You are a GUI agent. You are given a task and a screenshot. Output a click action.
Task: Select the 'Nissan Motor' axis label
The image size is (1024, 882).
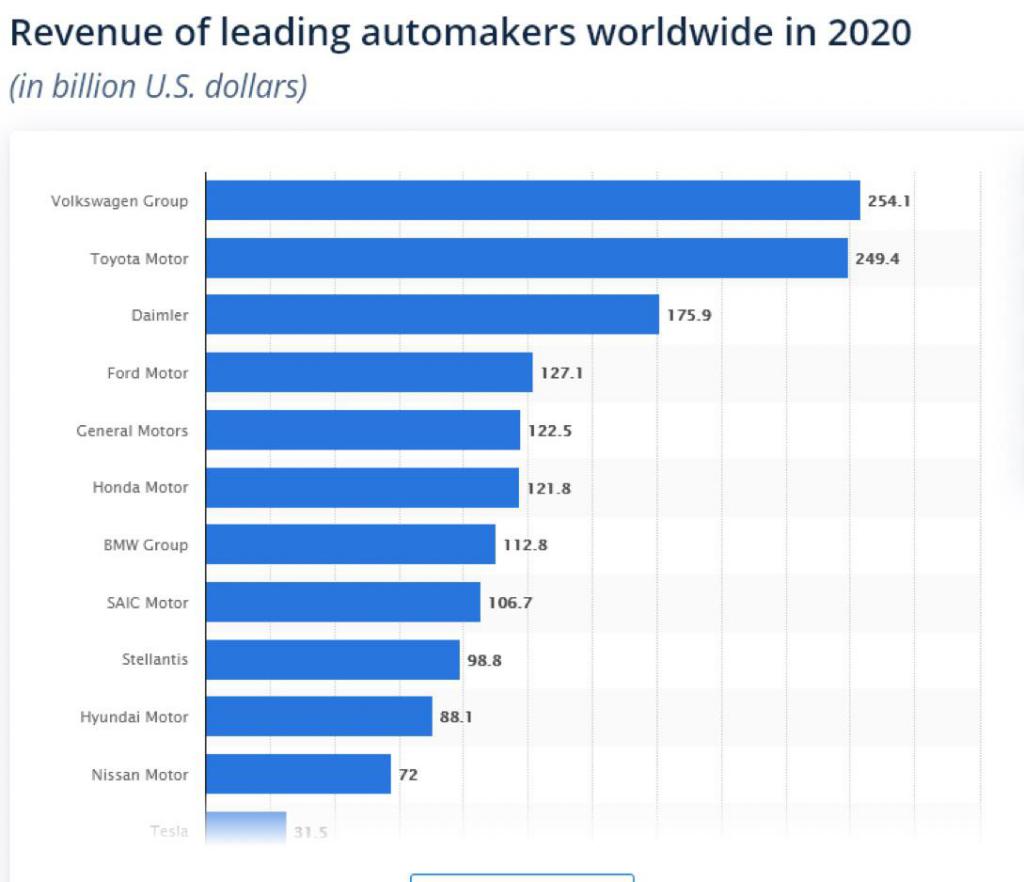click(x=140, y=775)
